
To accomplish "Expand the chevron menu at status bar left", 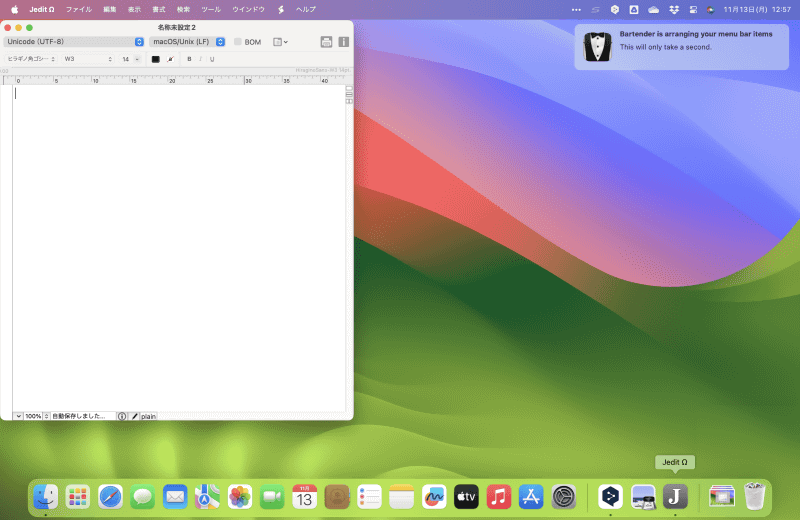I will (18, 416).
